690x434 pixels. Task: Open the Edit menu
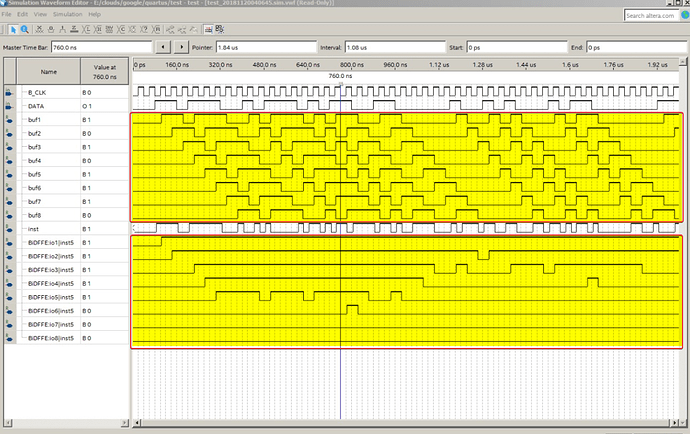pyautogui.click(x=22, y=14)
